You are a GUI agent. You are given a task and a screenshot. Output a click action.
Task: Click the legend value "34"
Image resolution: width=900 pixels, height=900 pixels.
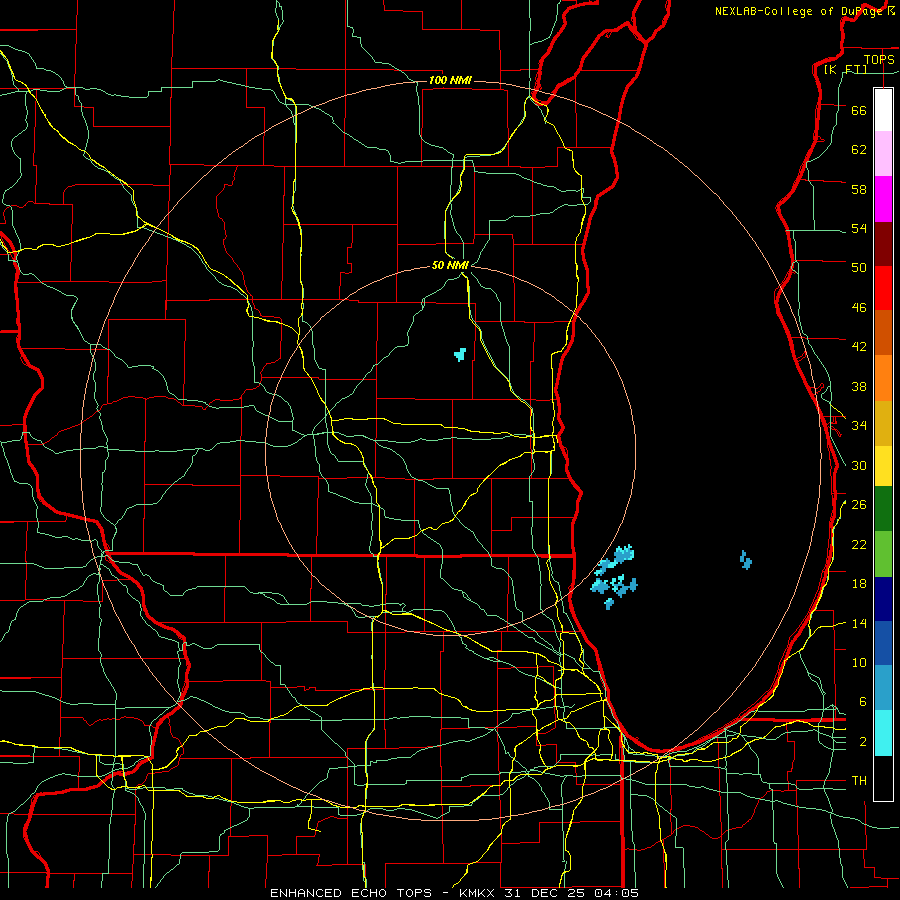click(859, 426)
